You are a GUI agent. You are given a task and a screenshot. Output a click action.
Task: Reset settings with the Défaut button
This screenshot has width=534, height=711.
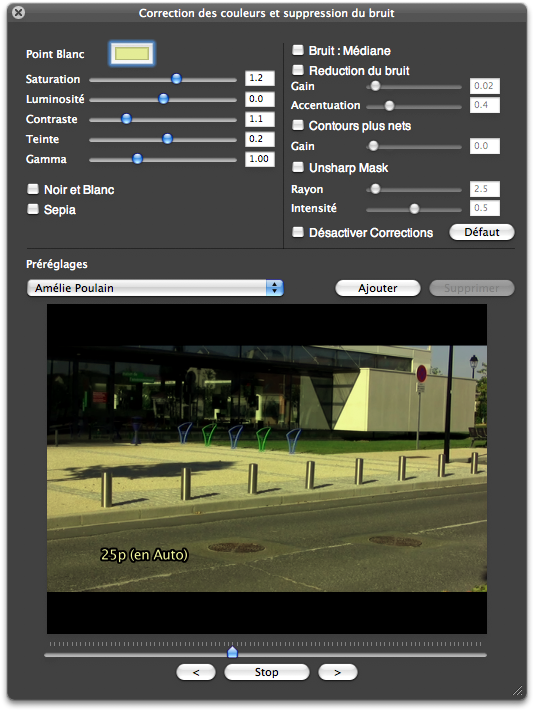coord(482,232)
